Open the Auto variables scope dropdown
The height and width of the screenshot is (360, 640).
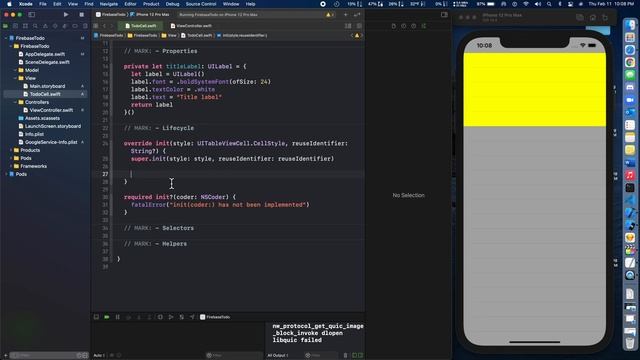coord(99,356)
